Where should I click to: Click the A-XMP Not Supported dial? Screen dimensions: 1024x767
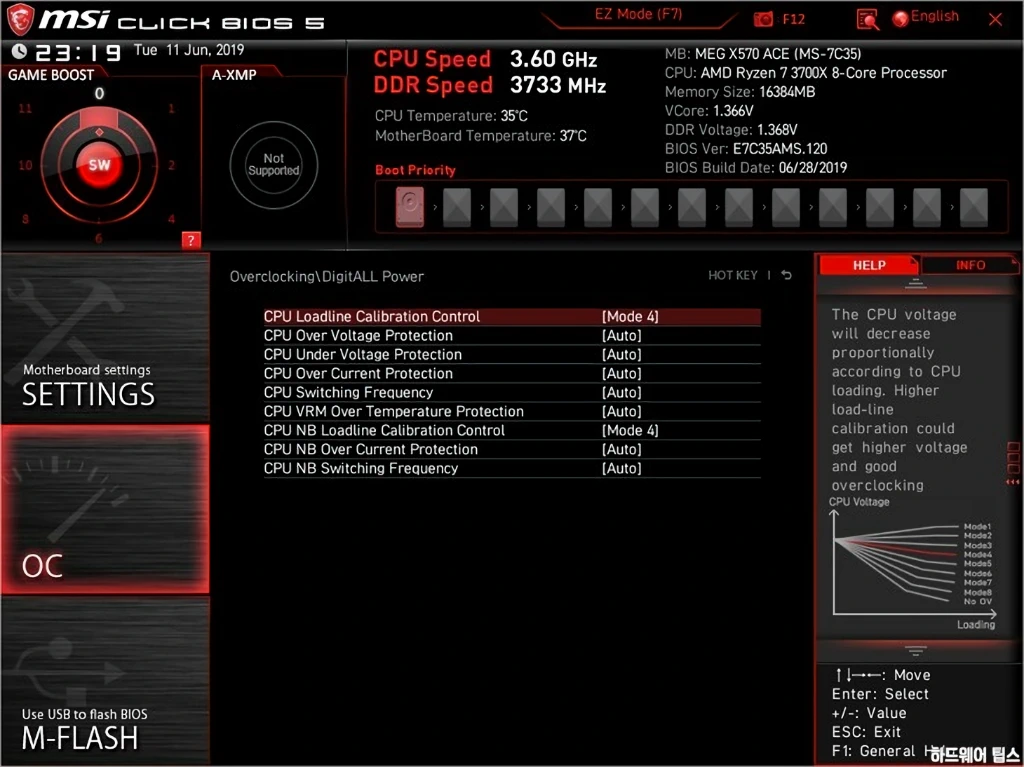click(274, 165)
